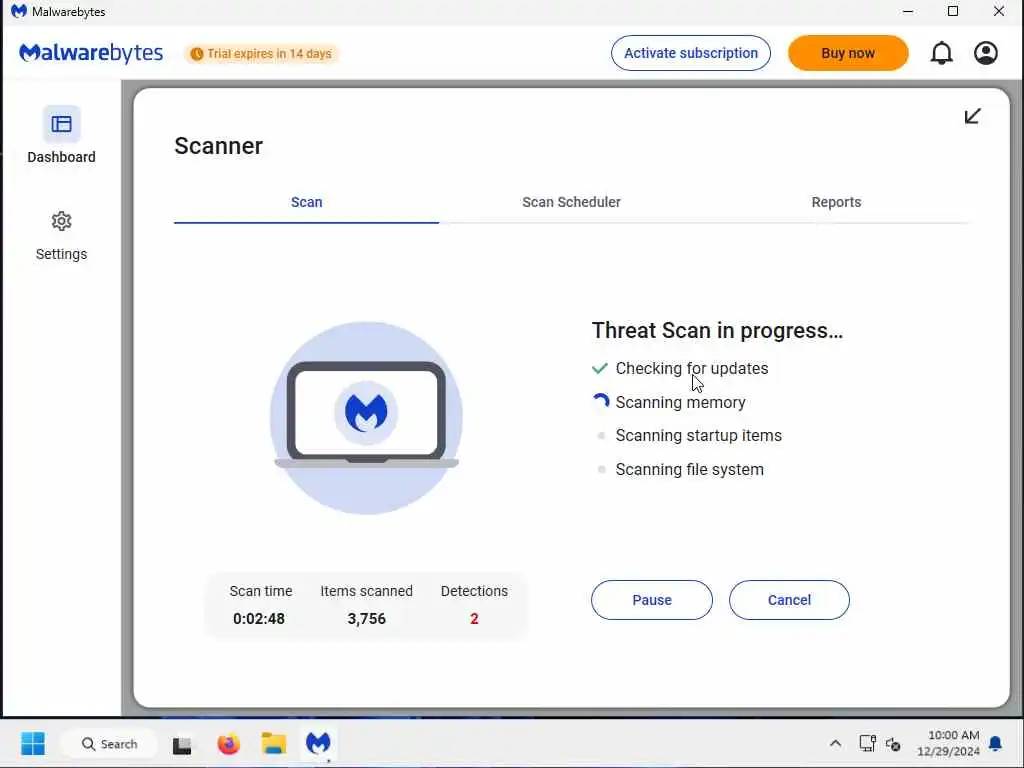This screenshot has height=768, width=1024.
Task: Minimize the Malwarebytes window
Action: click(x=908, y=12)
